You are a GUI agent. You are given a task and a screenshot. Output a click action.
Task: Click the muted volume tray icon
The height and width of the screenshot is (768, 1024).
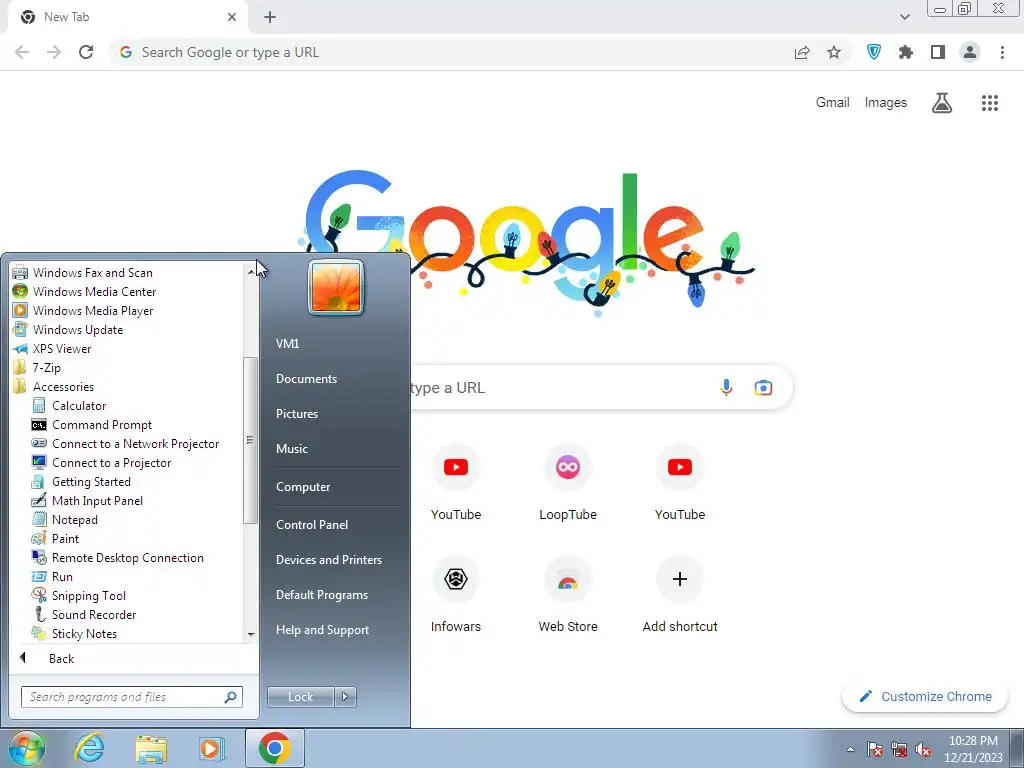923,750
